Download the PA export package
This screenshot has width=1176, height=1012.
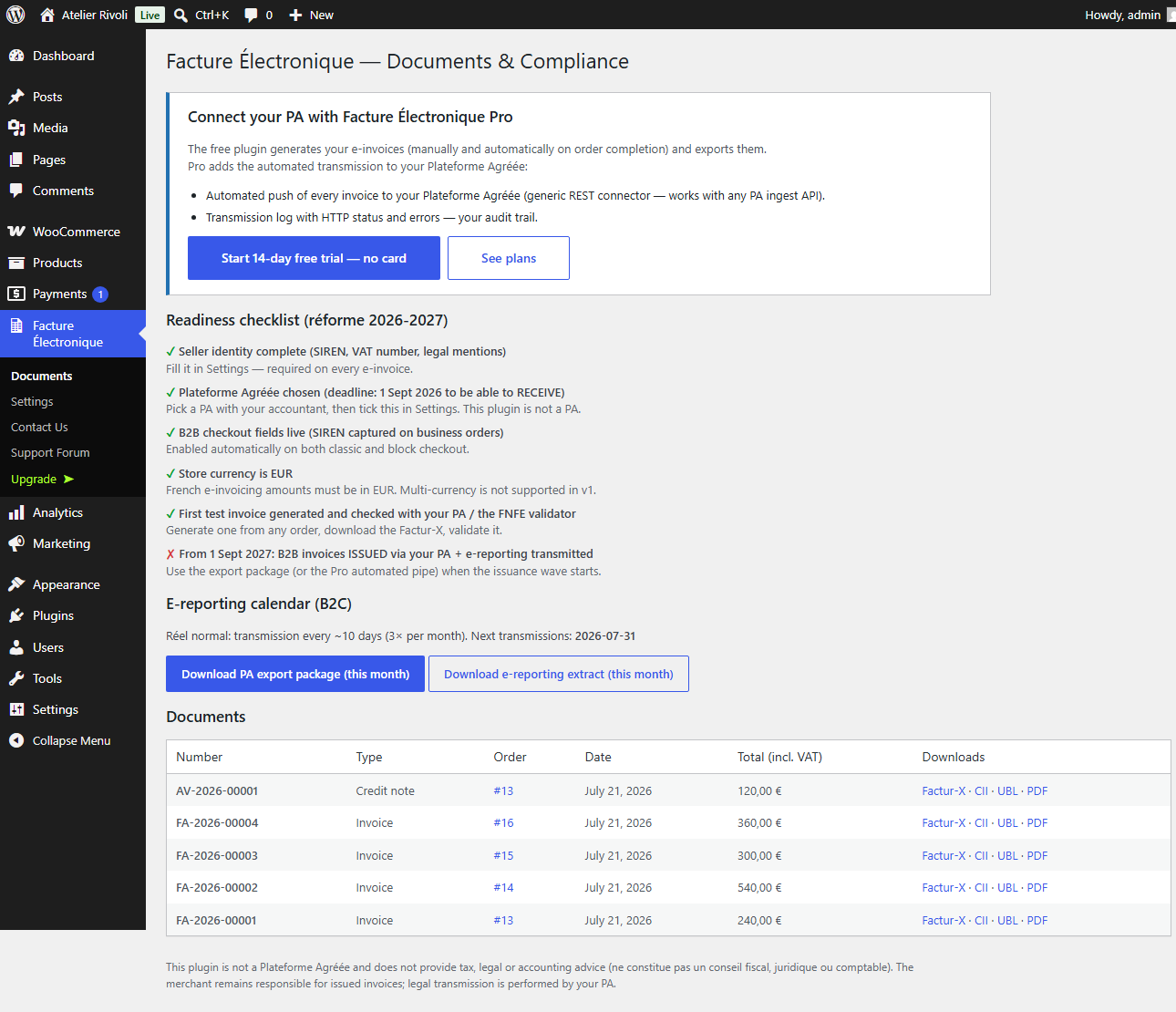click(295, 674)
